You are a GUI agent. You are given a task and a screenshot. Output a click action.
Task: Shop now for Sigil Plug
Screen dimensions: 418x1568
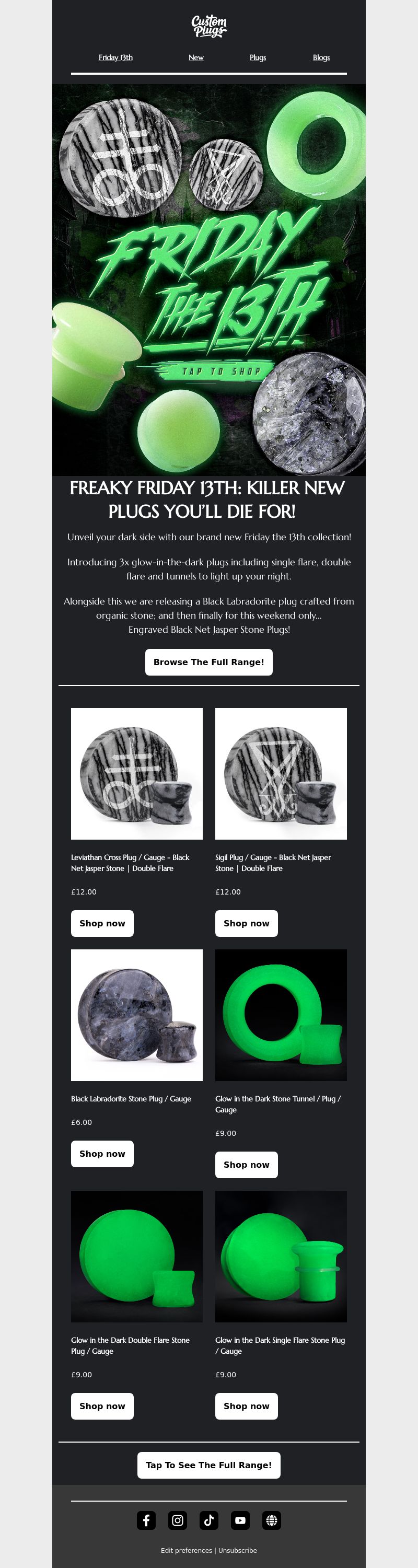pos(247,923)
